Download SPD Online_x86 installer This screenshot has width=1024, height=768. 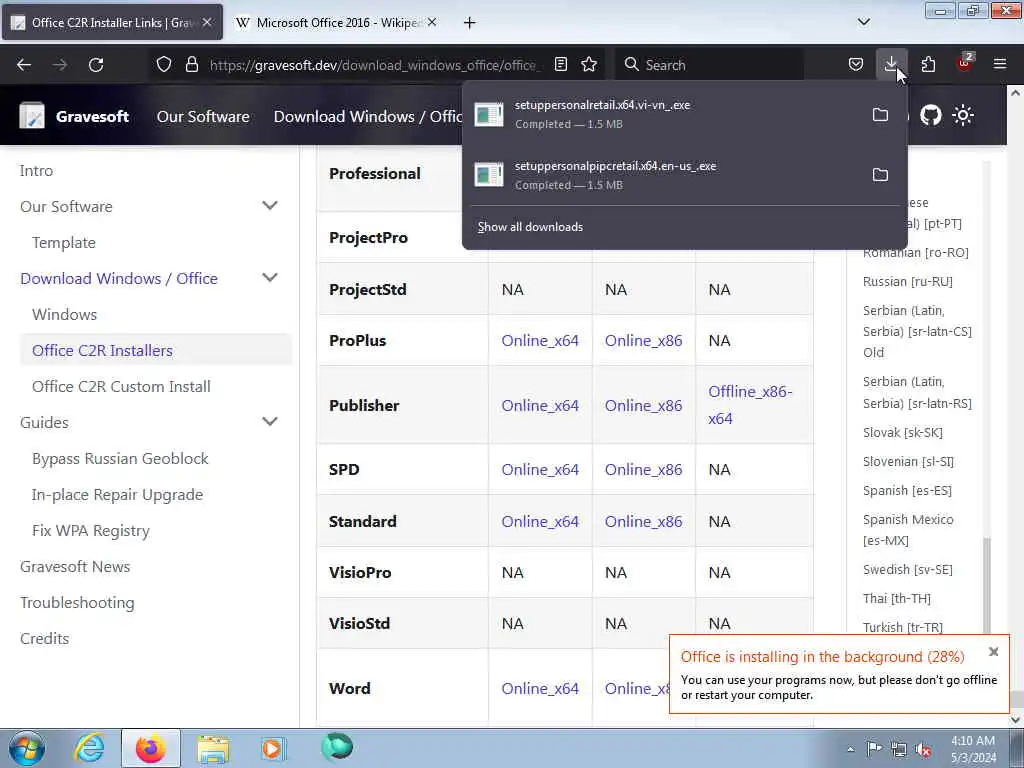(643, 469)
